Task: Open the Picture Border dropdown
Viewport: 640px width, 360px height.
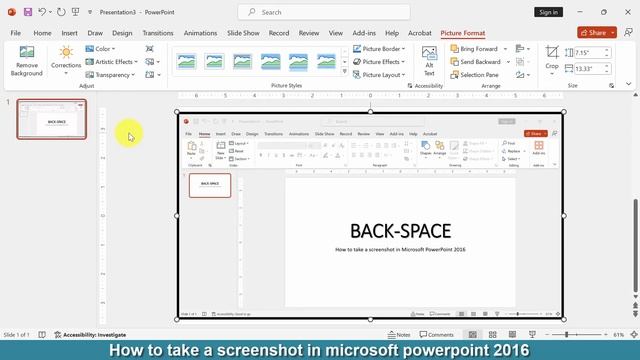Action: 379,49
